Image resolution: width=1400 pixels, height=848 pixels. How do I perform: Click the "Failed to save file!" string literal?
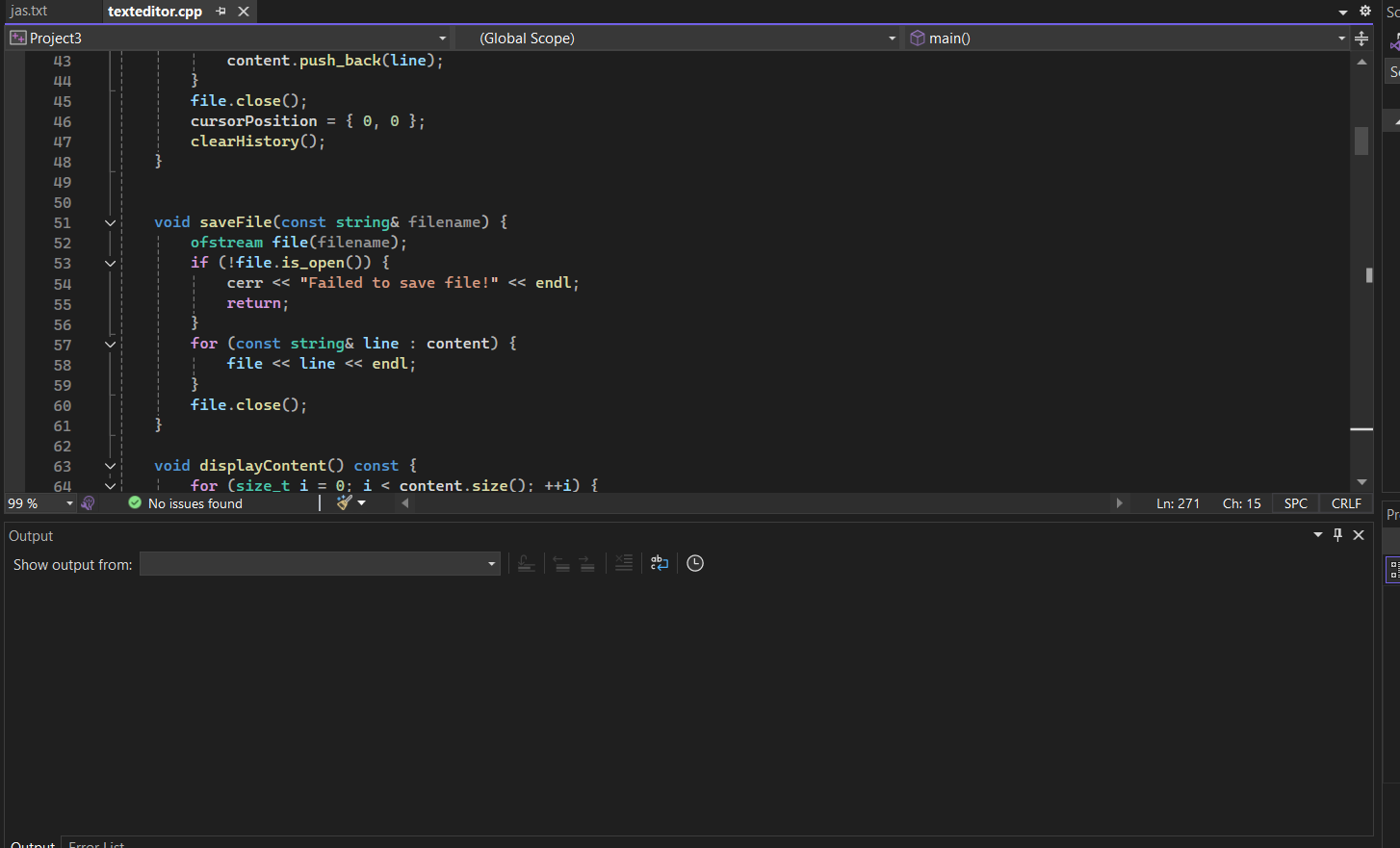pyautogui.click(x=399, y=283)
